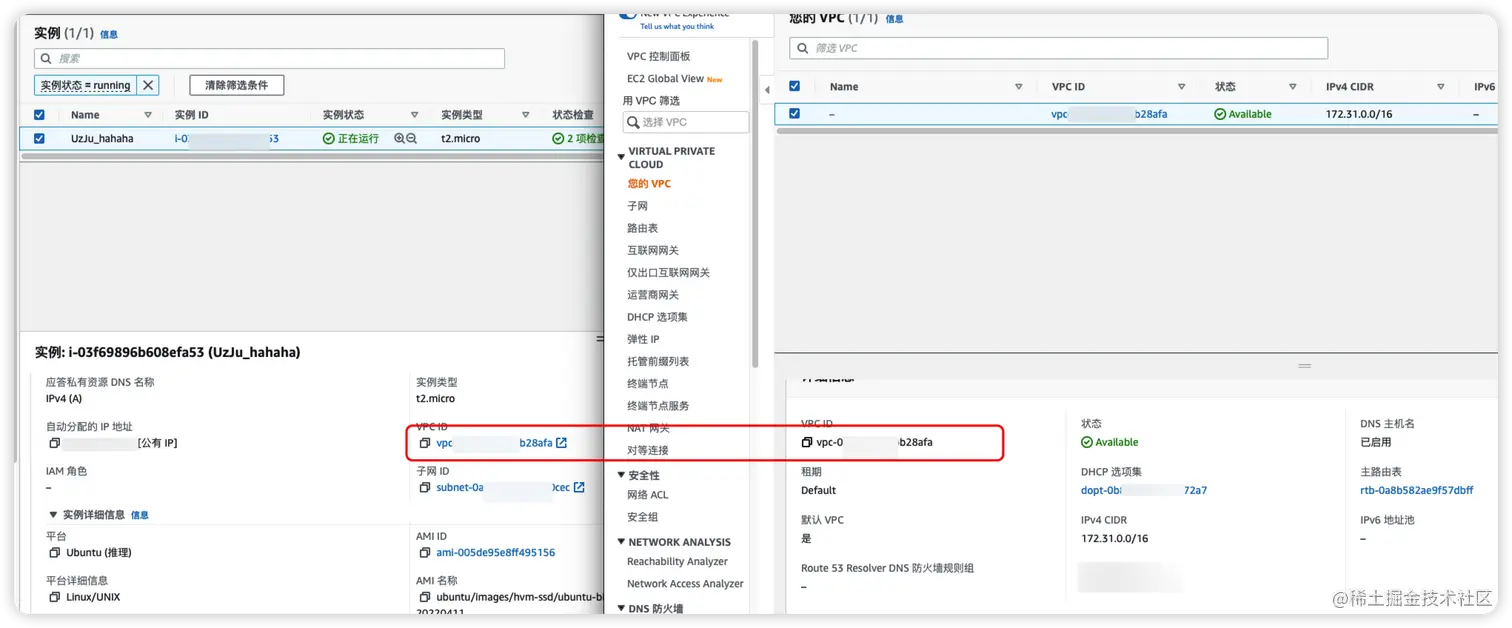The width and height of the screenshot is (1512, 628).
Task: Click the Filter VPCs input field
Action: pyautogui.click(x=1058, y=48)
